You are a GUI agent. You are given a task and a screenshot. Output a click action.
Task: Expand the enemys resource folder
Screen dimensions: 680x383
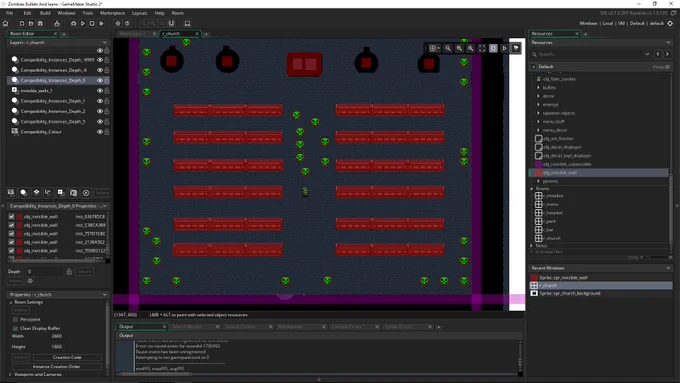click(x=539, y=105)
